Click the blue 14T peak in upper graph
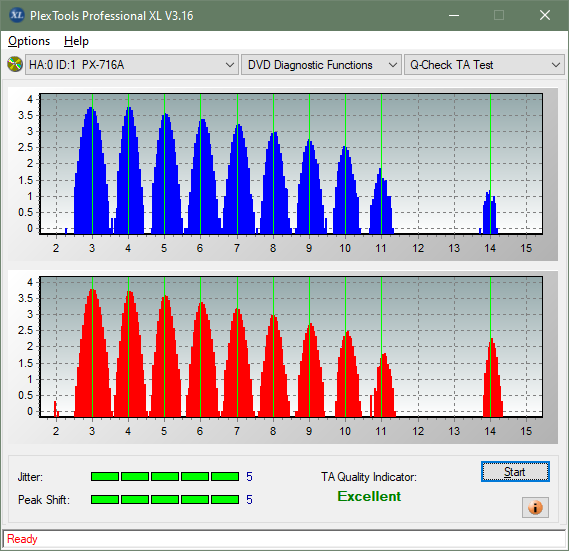 (490, 212)
